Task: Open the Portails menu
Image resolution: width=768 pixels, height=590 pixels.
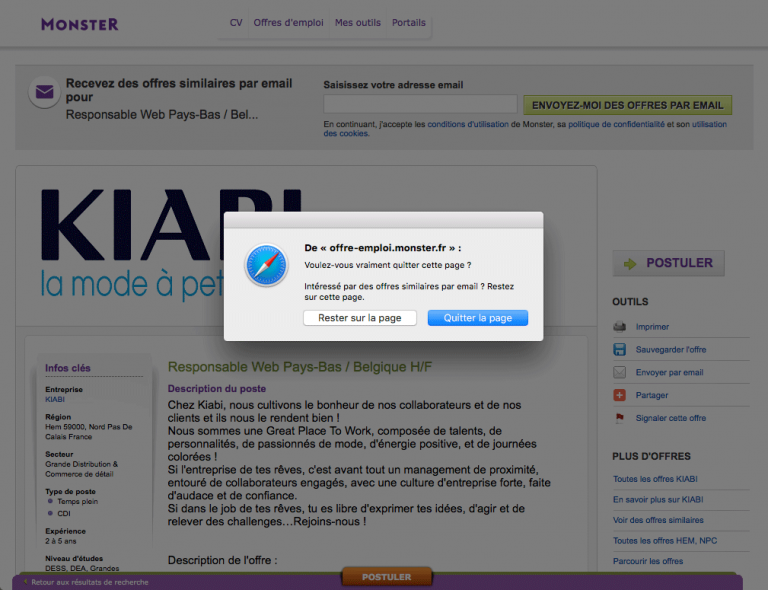Action: pos(408,23)
